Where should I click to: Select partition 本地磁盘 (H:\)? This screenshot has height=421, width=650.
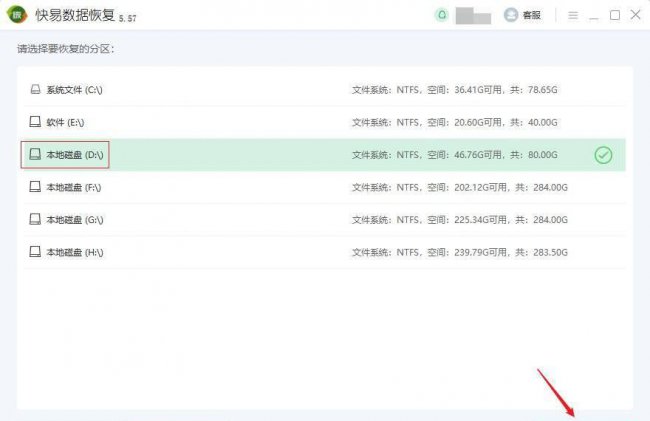(325, 252)
